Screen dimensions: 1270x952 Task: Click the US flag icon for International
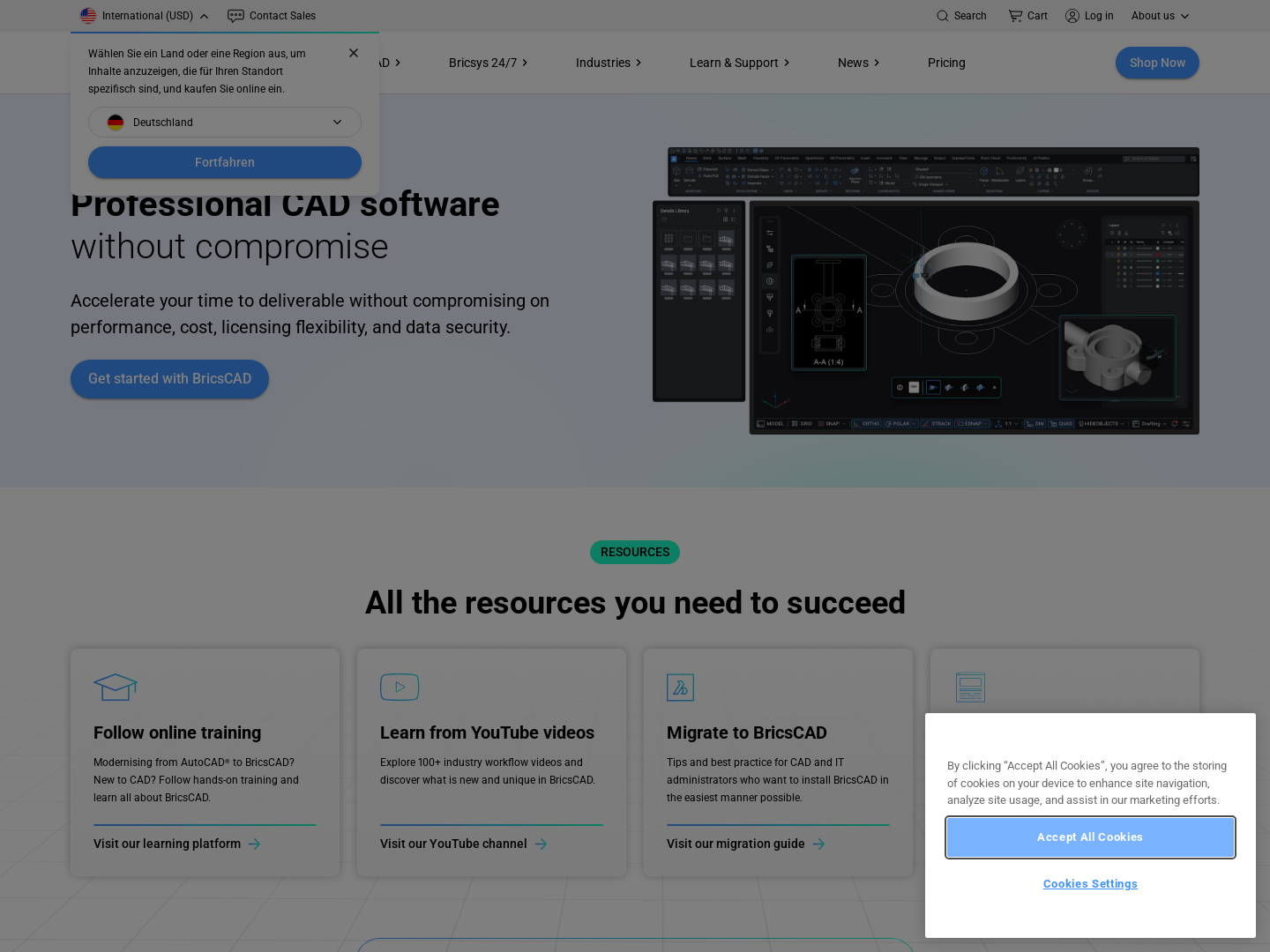click(x=88, y=16)
